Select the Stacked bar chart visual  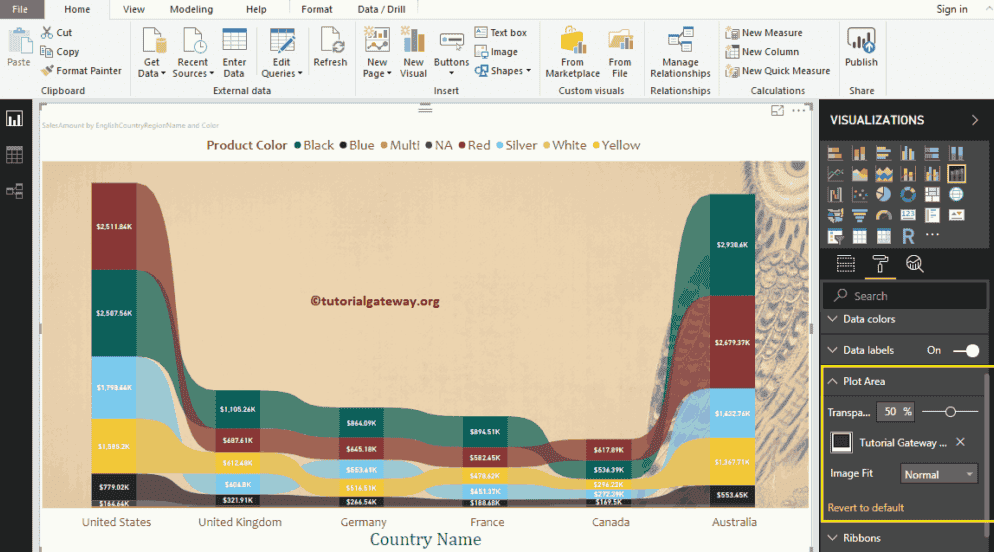point(835,153)
